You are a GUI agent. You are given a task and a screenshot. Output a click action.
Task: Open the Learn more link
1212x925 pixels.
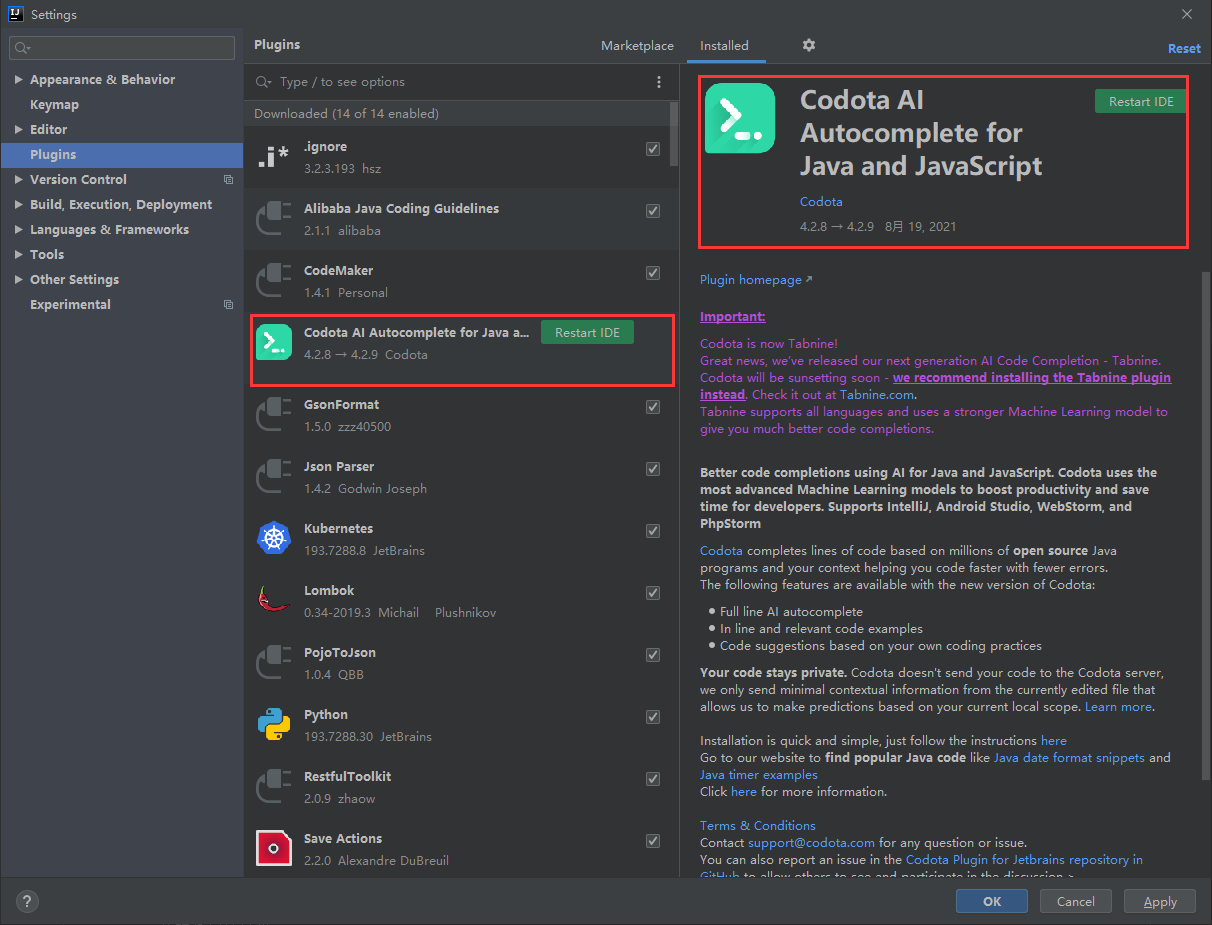pyautogui.click(x=1118, y=707)
